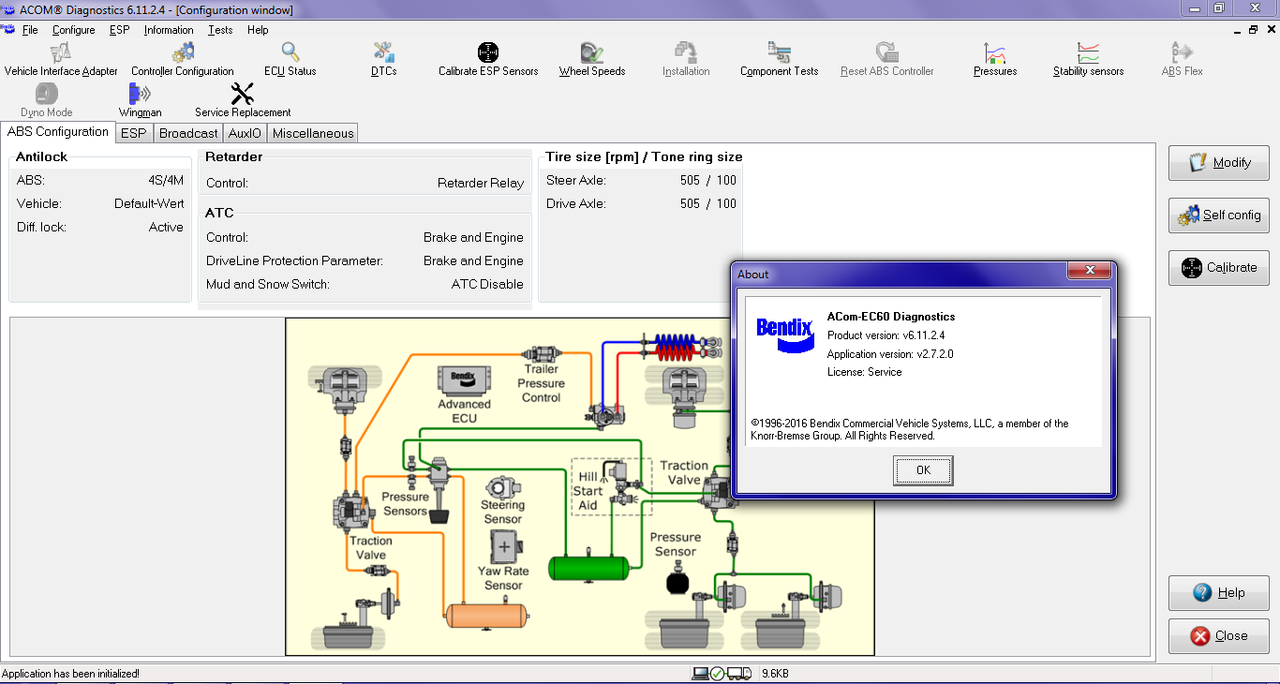Open the Tests menu
Image resolution: width=1280 pixels, height=684 pixels.
221,30
